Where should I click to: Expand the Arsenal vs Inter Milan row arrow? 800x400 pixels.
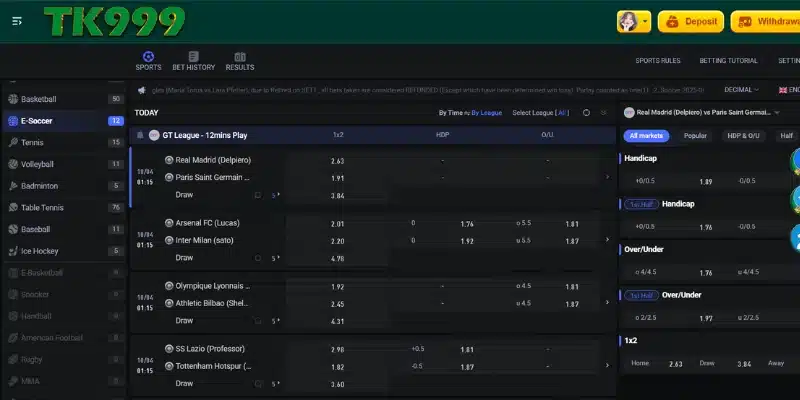pyautogui.click(x=607, y=239)
